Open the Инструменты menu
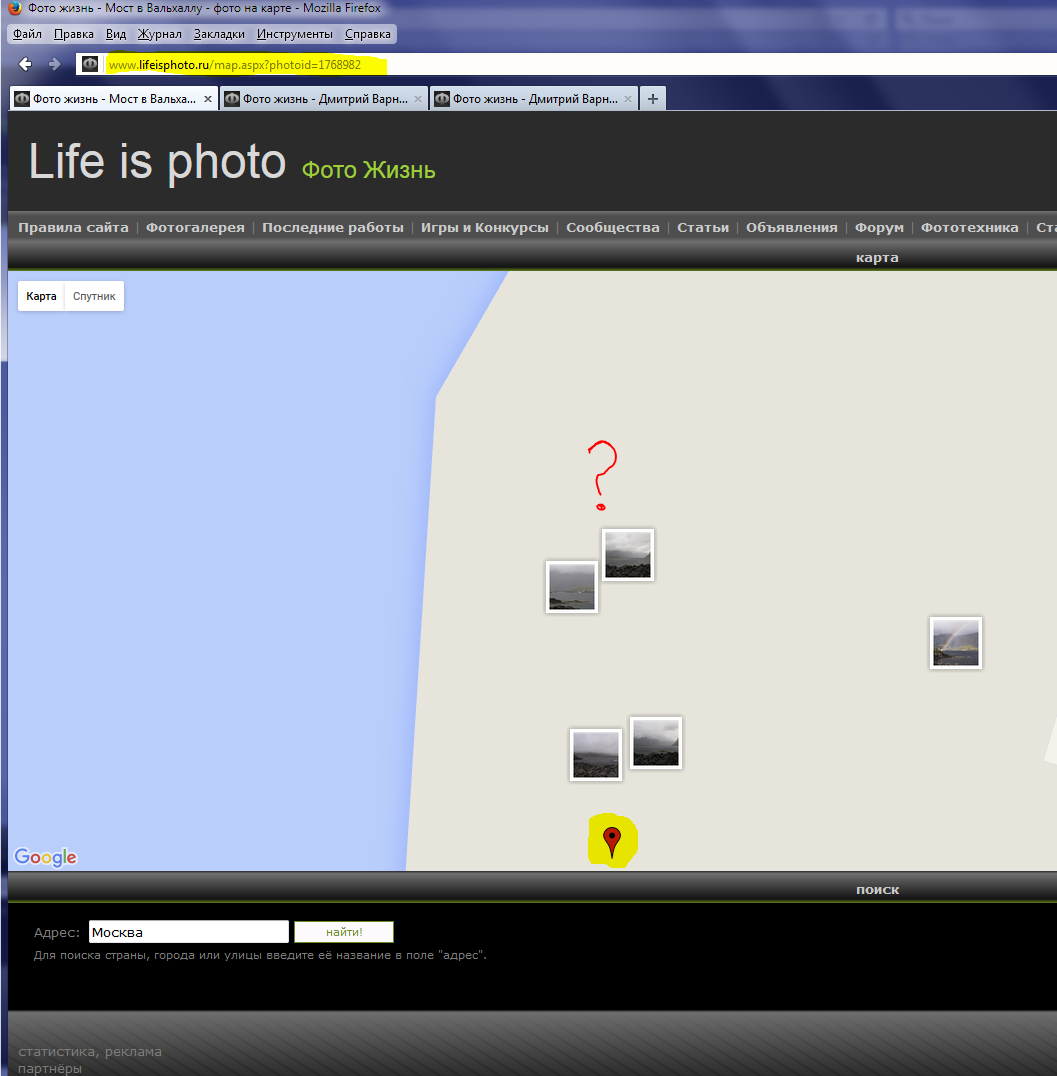This screenshot has height=1076, width=1057. point(294,34)
